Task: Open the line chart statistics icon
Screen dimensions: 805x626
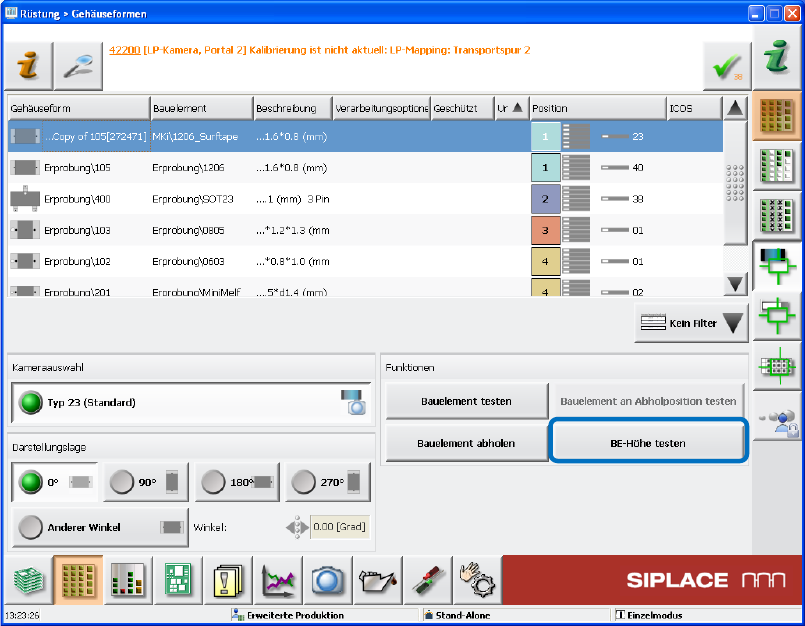Action: point(276,580)
